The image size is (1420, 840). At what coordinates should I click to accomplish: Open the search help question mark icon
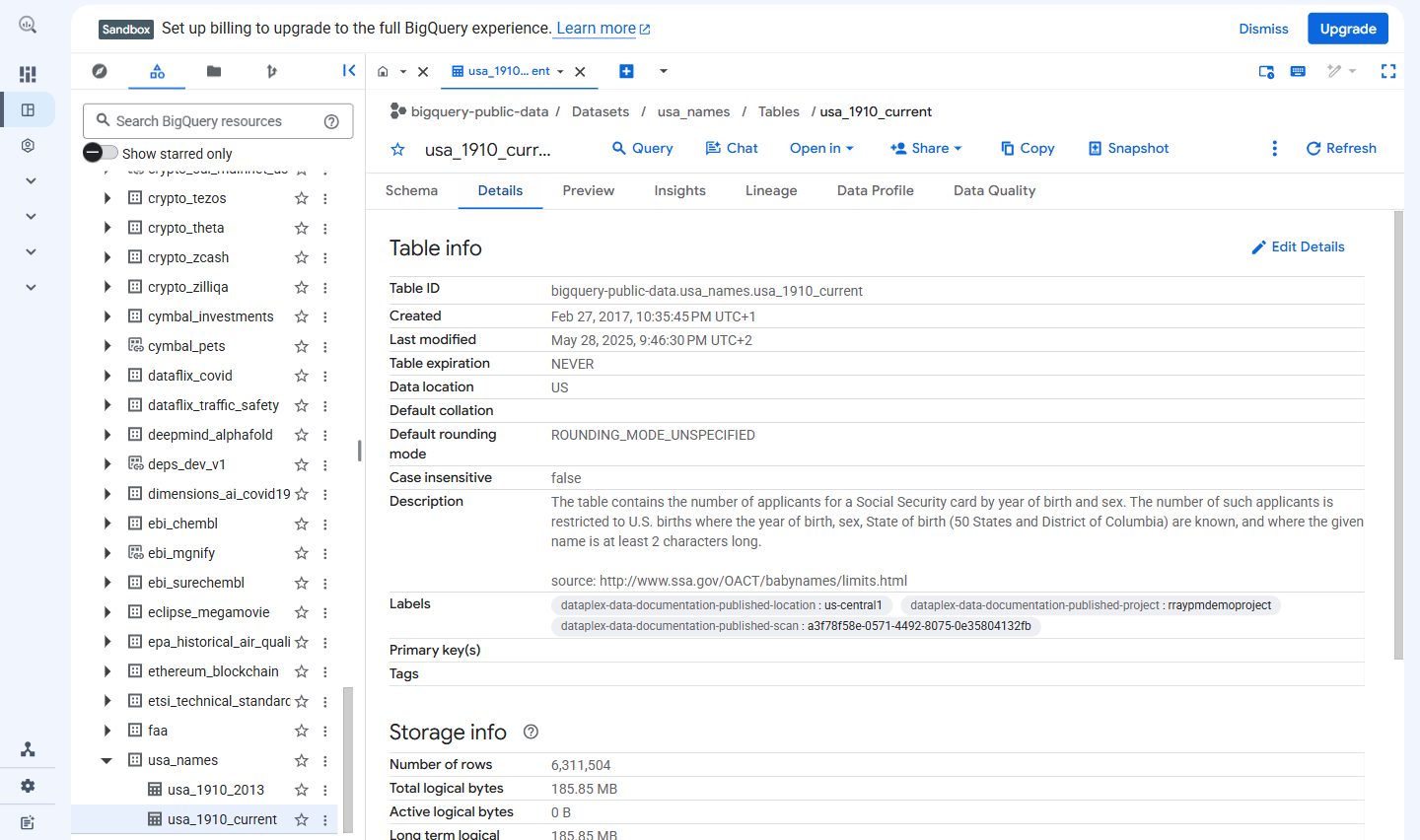(x=331, y=121)
